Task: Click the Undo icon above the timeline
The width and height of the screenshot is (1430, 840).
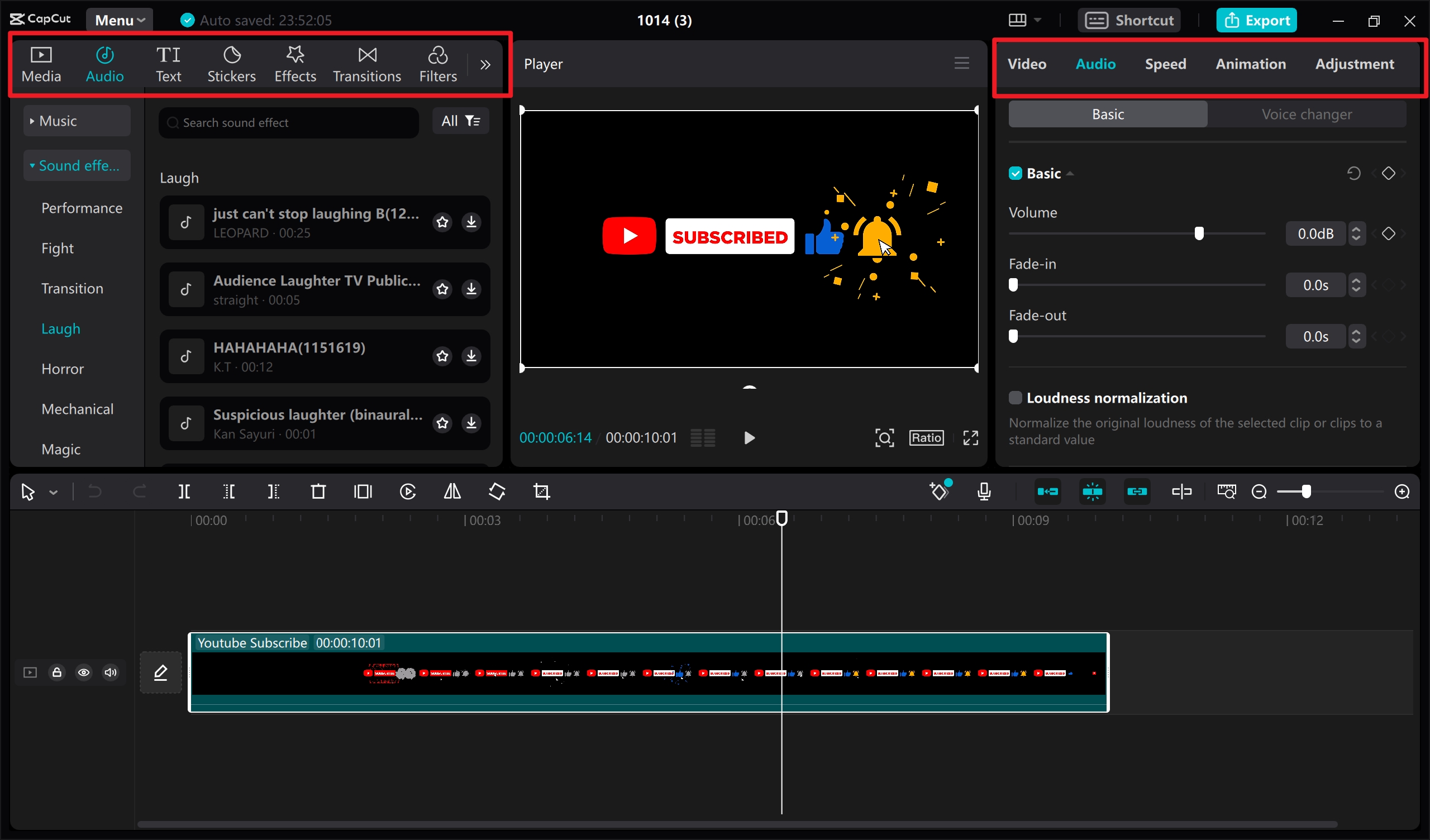Action: coord(94,491)
